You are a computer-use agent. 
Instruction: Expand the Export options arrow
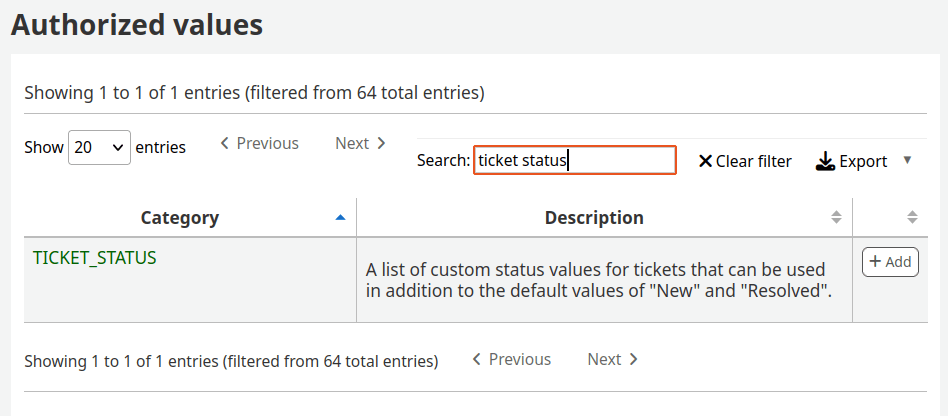907,160
